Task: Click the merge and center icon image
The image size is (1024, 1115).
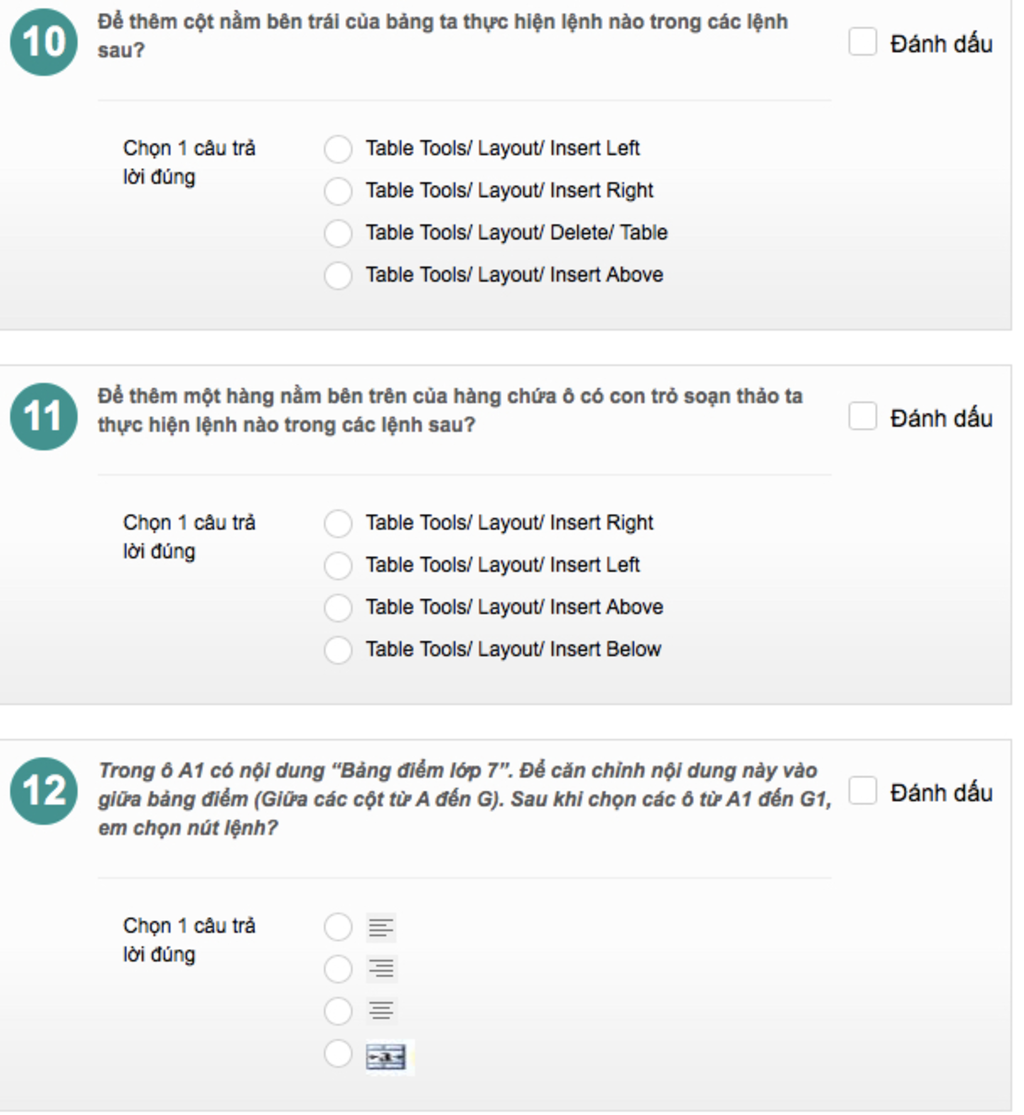Action: [386, 1057]
